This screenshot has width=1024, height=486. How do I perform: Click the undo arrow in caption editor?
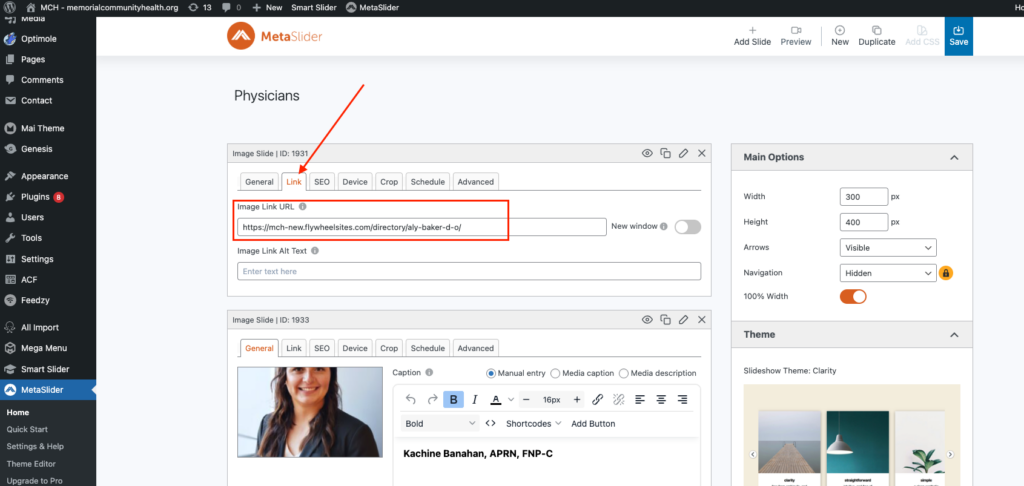[x=410, y=399]
